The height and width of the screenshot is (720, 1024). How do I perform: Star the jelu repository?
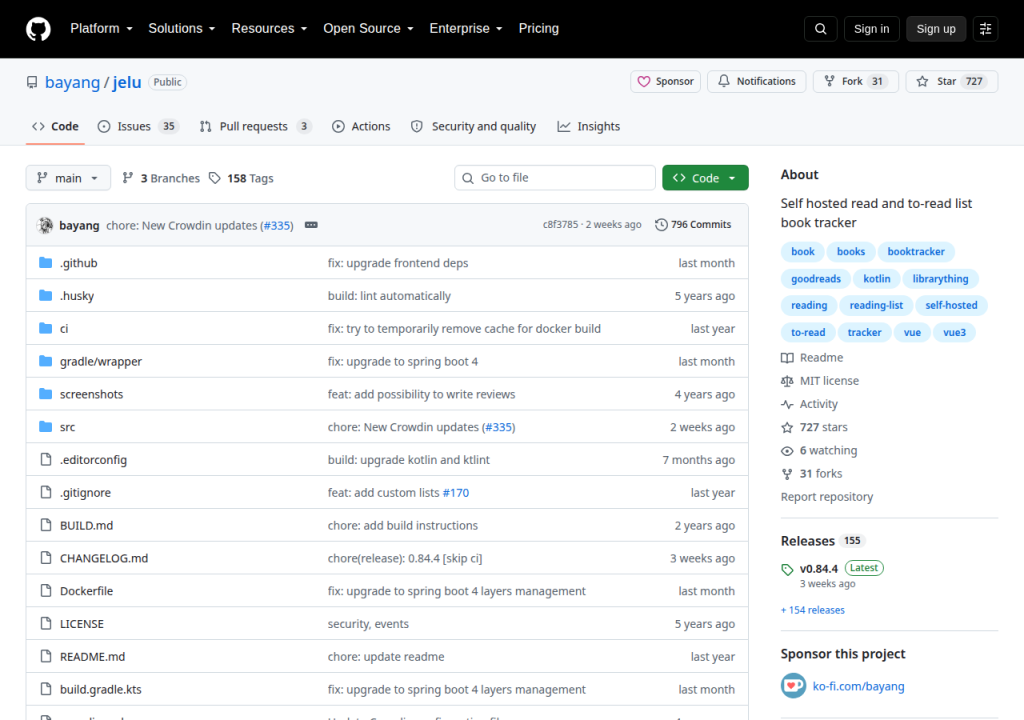point(952,81)
